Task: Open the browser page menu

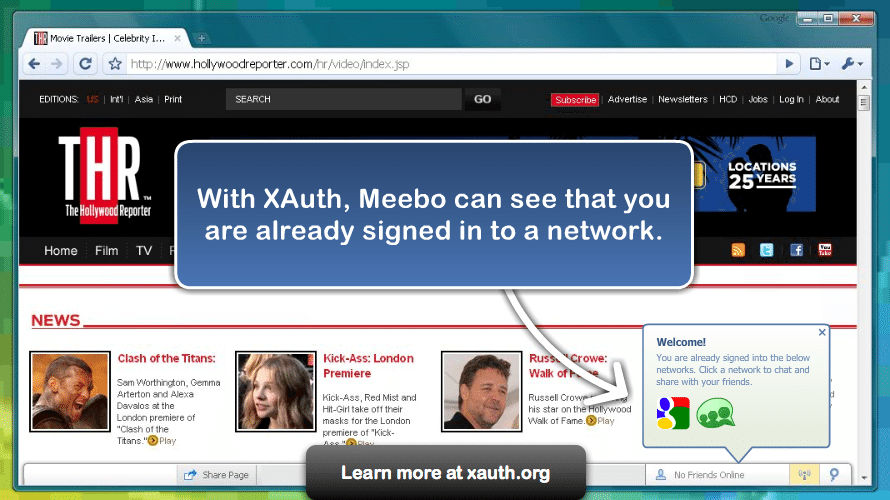Action: [819, 64]
